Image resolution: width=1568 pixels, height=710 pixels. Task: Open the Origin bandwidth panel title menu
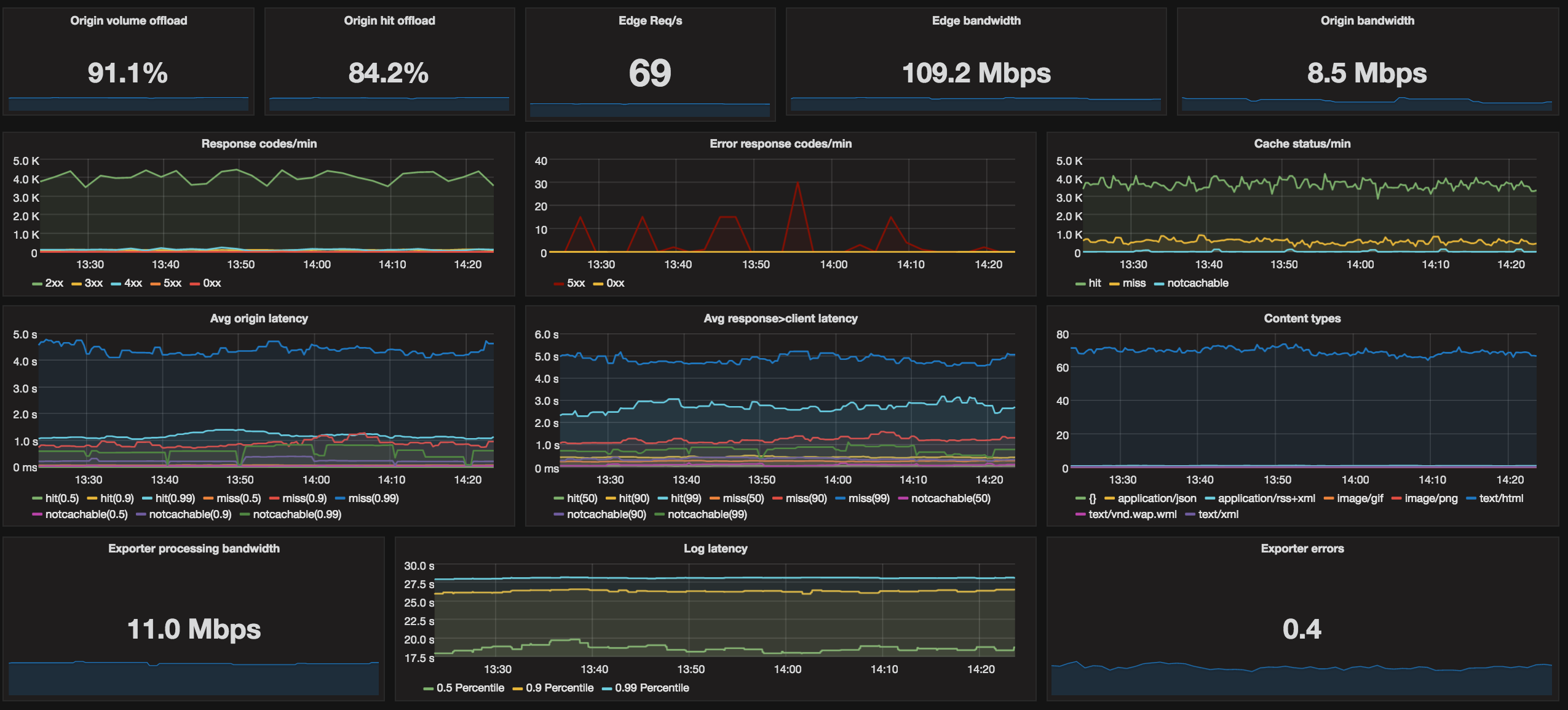pos(1367,20)
